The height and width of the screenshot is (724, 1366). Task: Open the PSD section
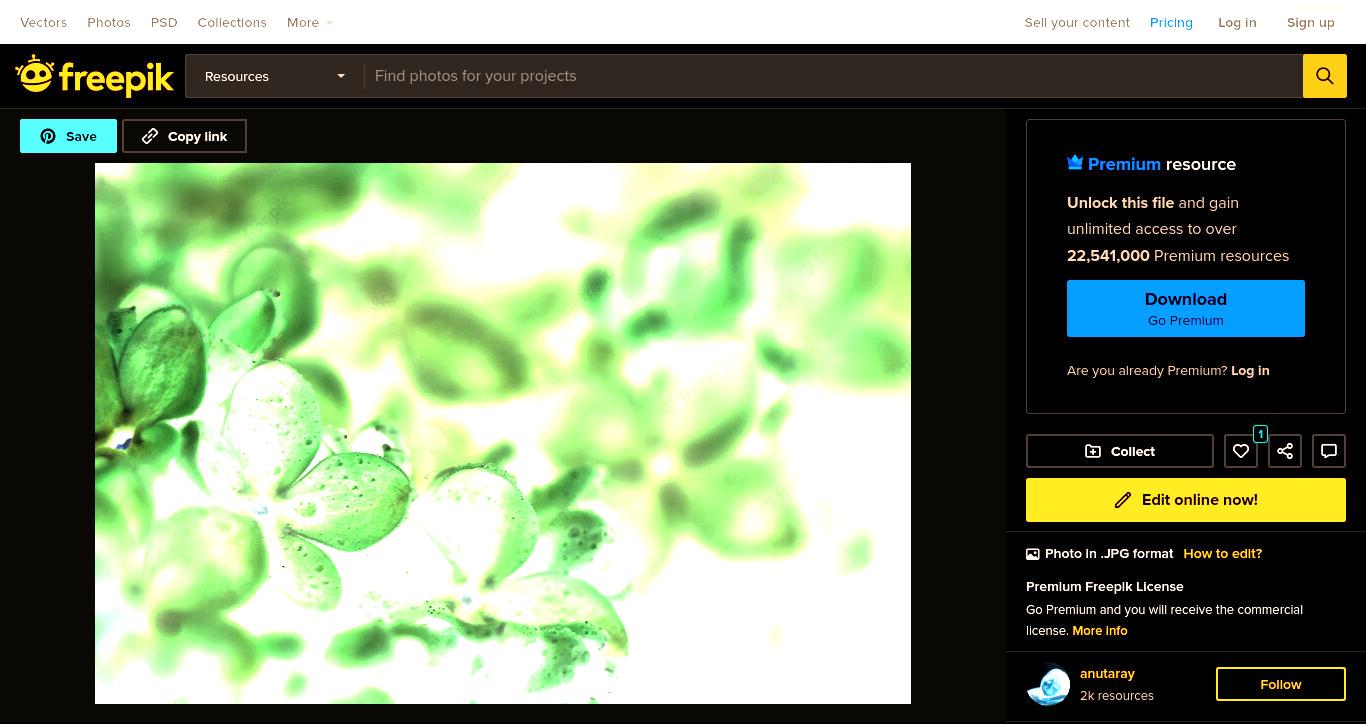click(164, 22)
